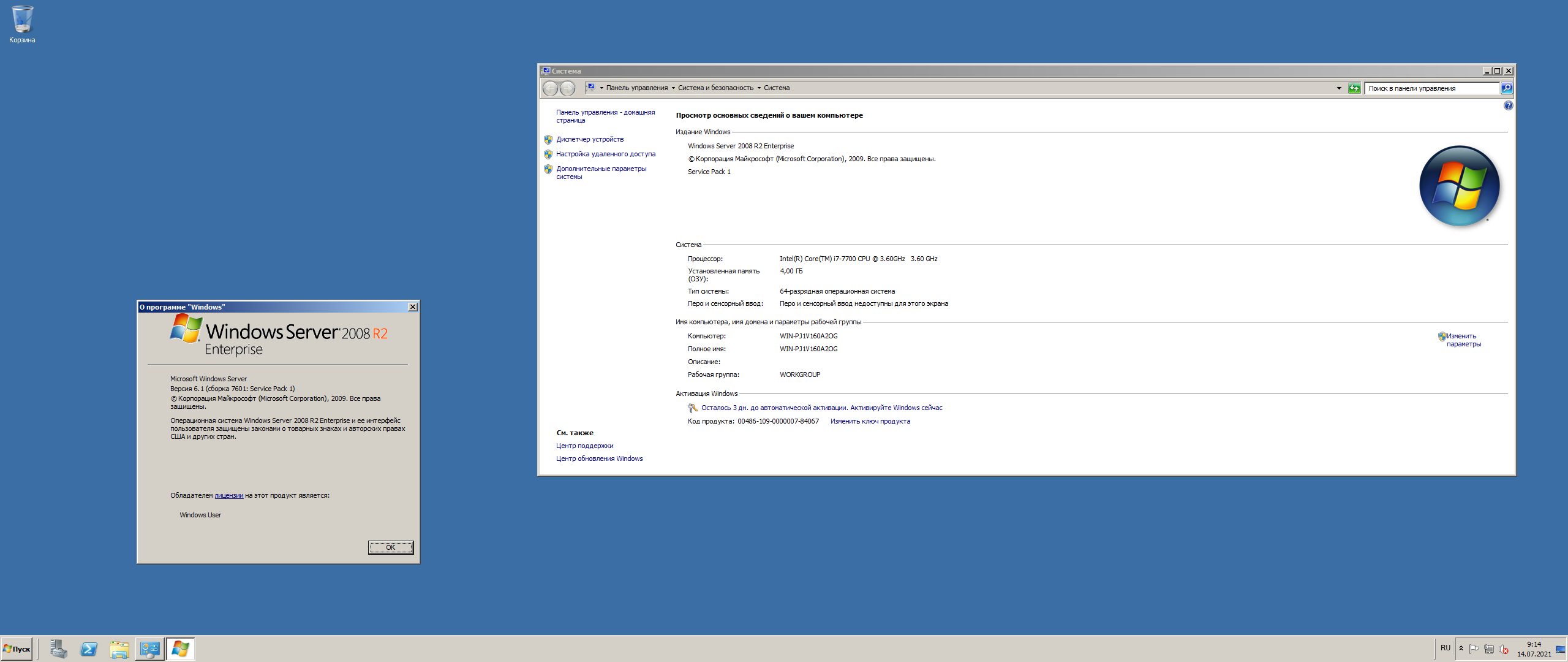Expand the arrow after Система и безопасность
The height and width of the screenshot is (662, 1568).
tap(759, 88)
